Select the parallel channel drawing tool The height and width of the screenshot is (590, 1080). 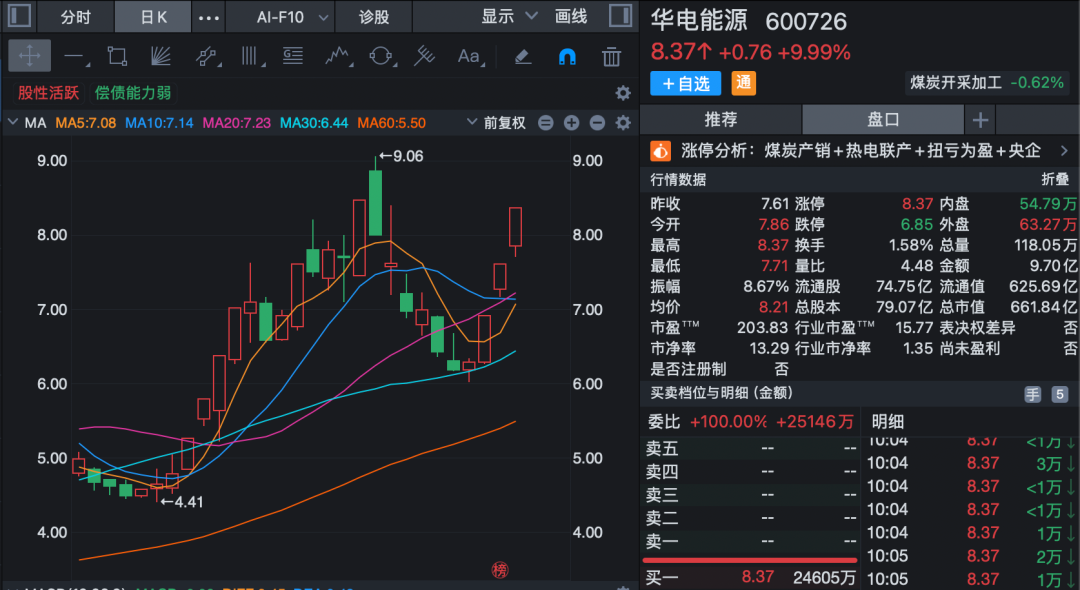click(x=207, y=56)
